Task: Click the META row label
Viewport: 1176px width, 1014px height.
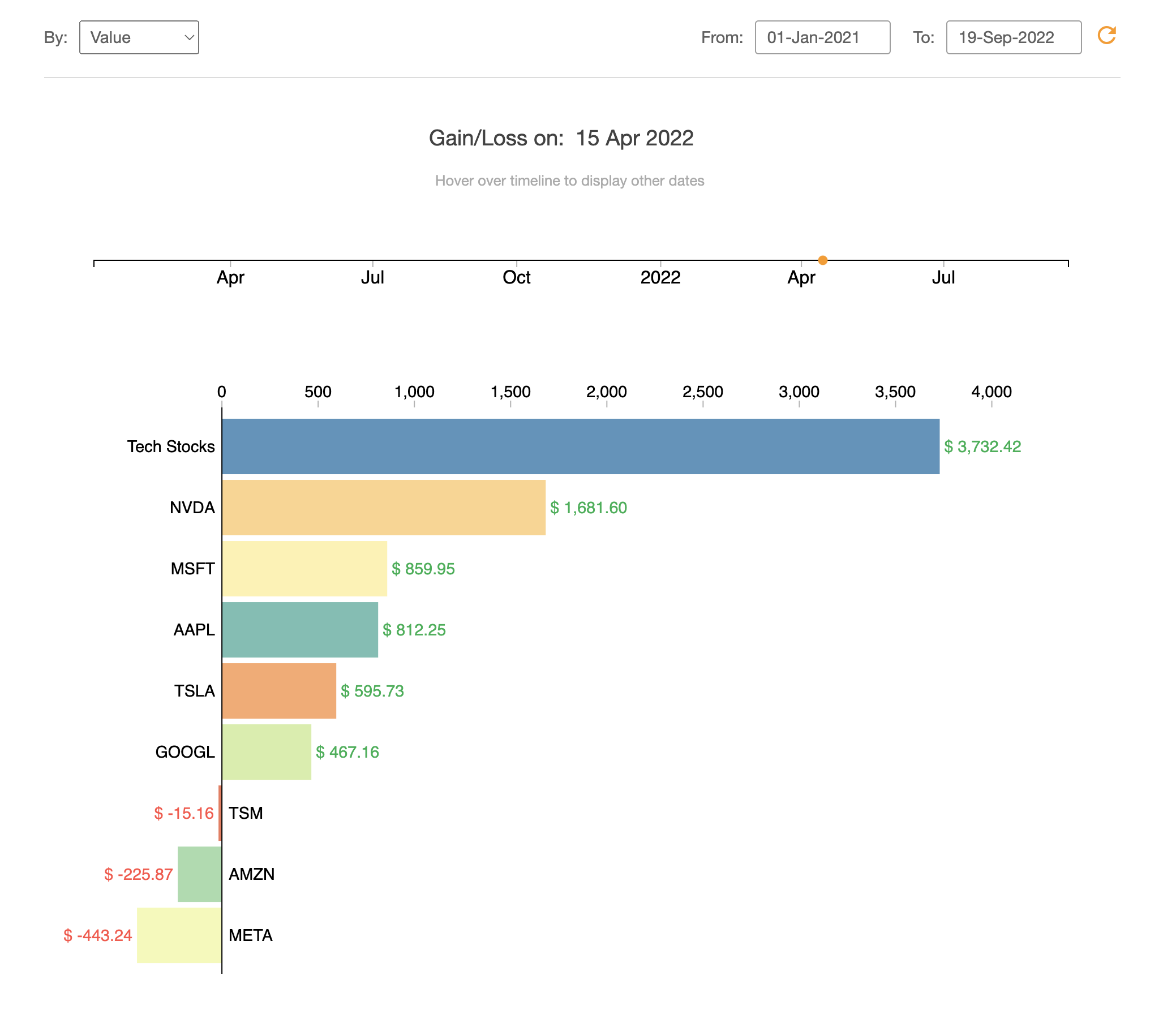Action: [251, 935]
